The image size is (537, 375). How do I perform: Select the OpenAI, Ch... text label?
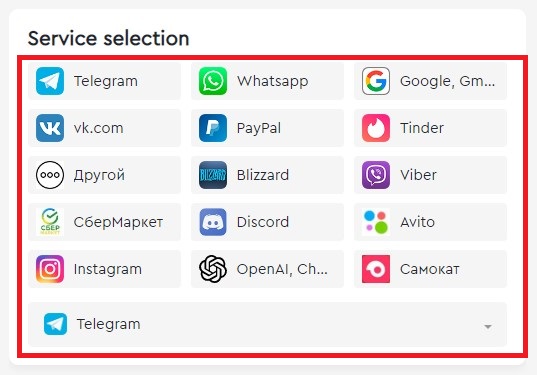click(282, 269)
